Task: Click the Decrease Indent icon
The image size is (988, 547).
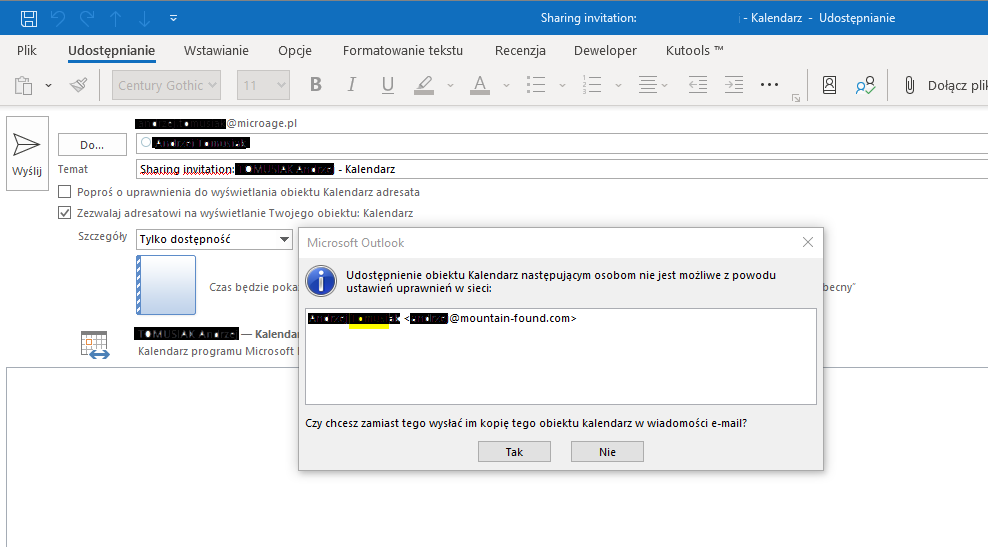Action: (698, 84)
